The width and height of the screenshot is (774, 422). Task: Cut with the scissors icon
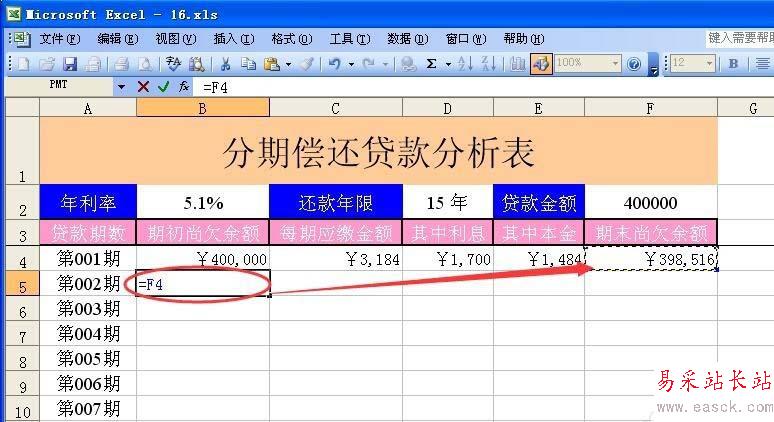point(226,64)
